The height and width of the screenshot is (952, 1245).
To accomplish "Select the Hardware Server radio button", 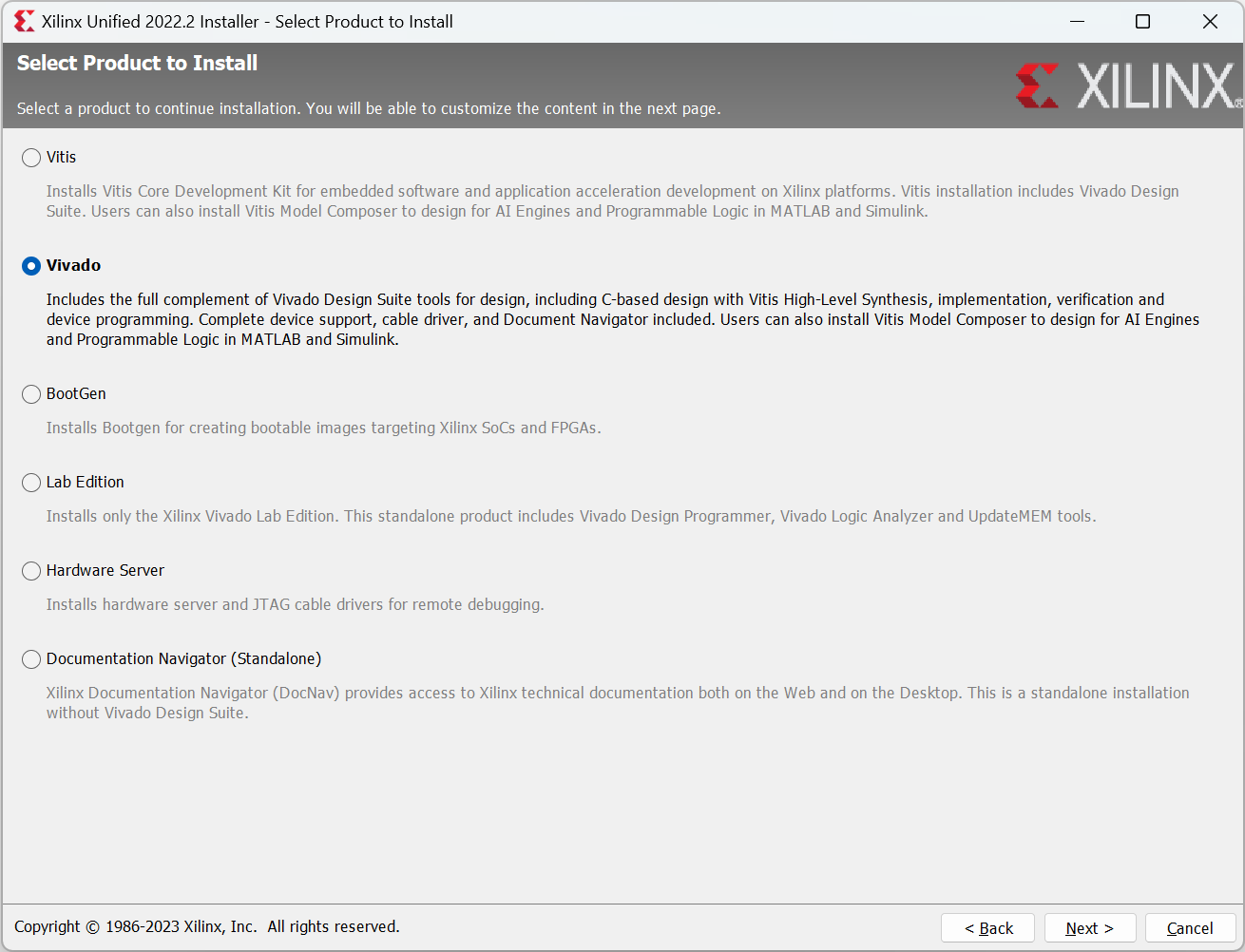I will tap(31, 571).
